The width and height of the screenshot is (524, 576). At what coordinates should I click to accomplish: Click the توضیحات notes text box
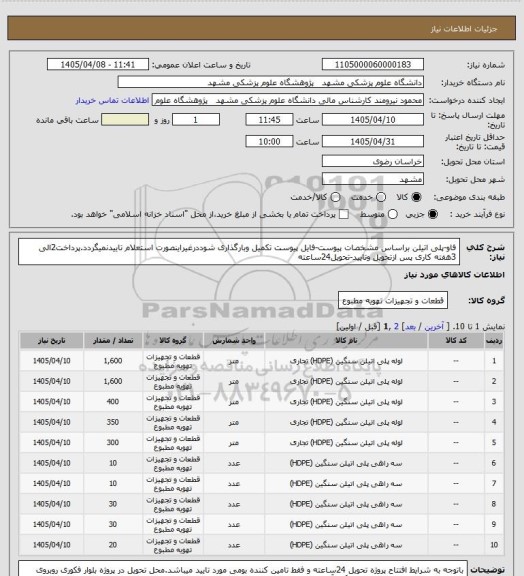click(243, 568)
